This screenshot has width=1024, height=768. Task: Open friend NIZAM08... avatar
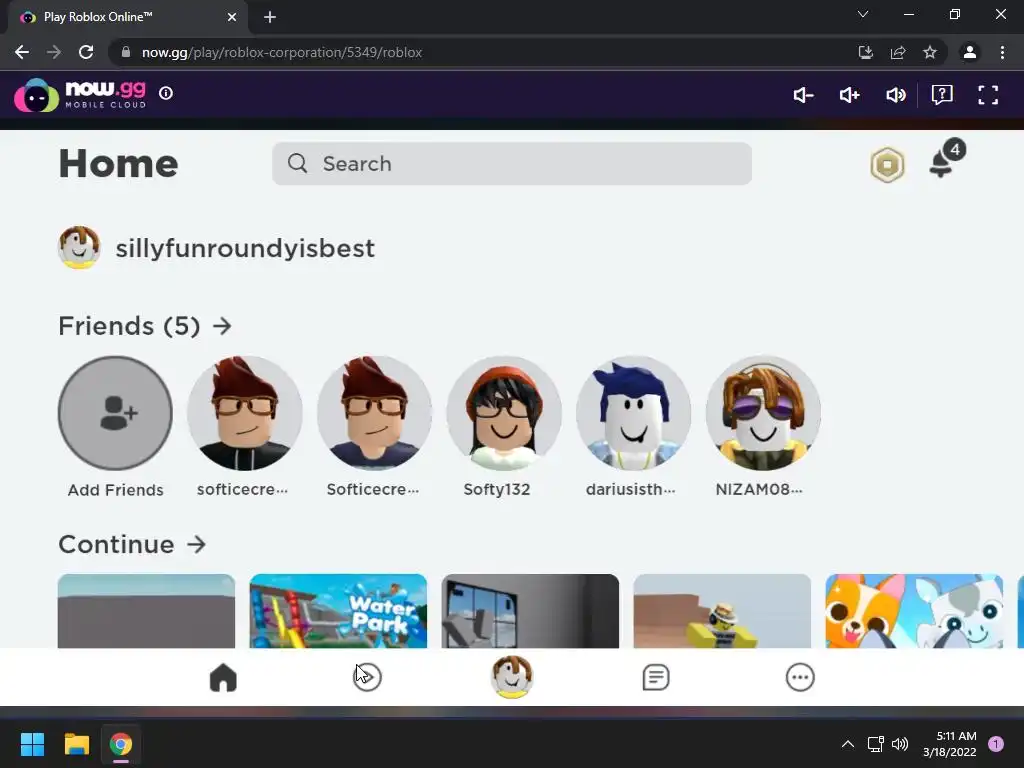pos(763,413)
